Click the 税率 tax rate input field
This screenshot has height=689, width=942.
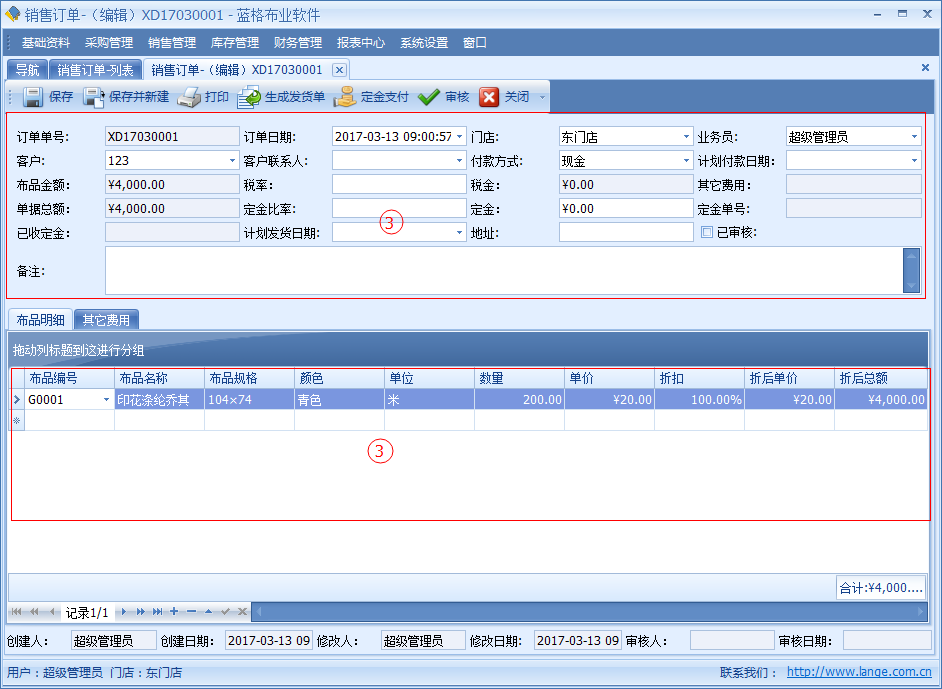[398, 185]
